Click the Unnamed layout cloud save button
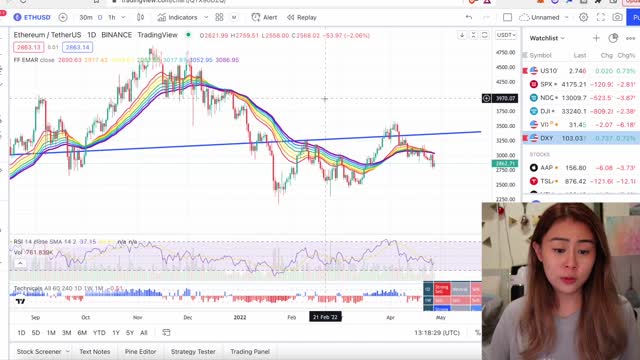Image resolution: width=640 pixels, height=360 pixels. tap(539, 17)
